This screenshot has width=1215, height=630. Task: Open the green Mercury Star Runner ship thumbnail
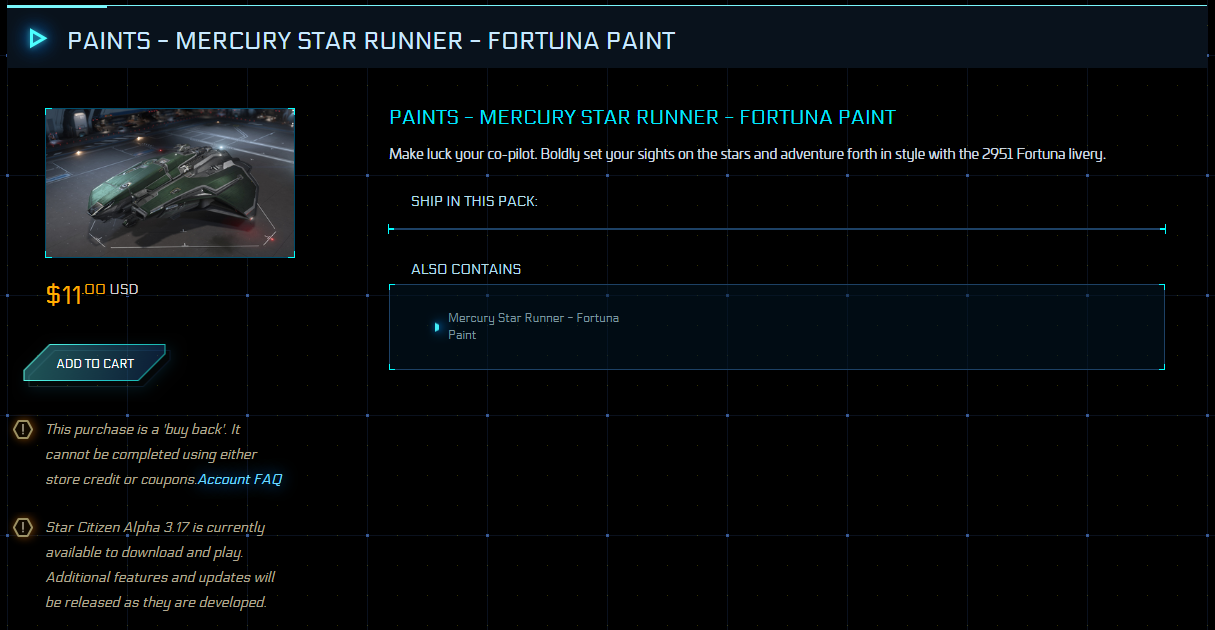170,183
